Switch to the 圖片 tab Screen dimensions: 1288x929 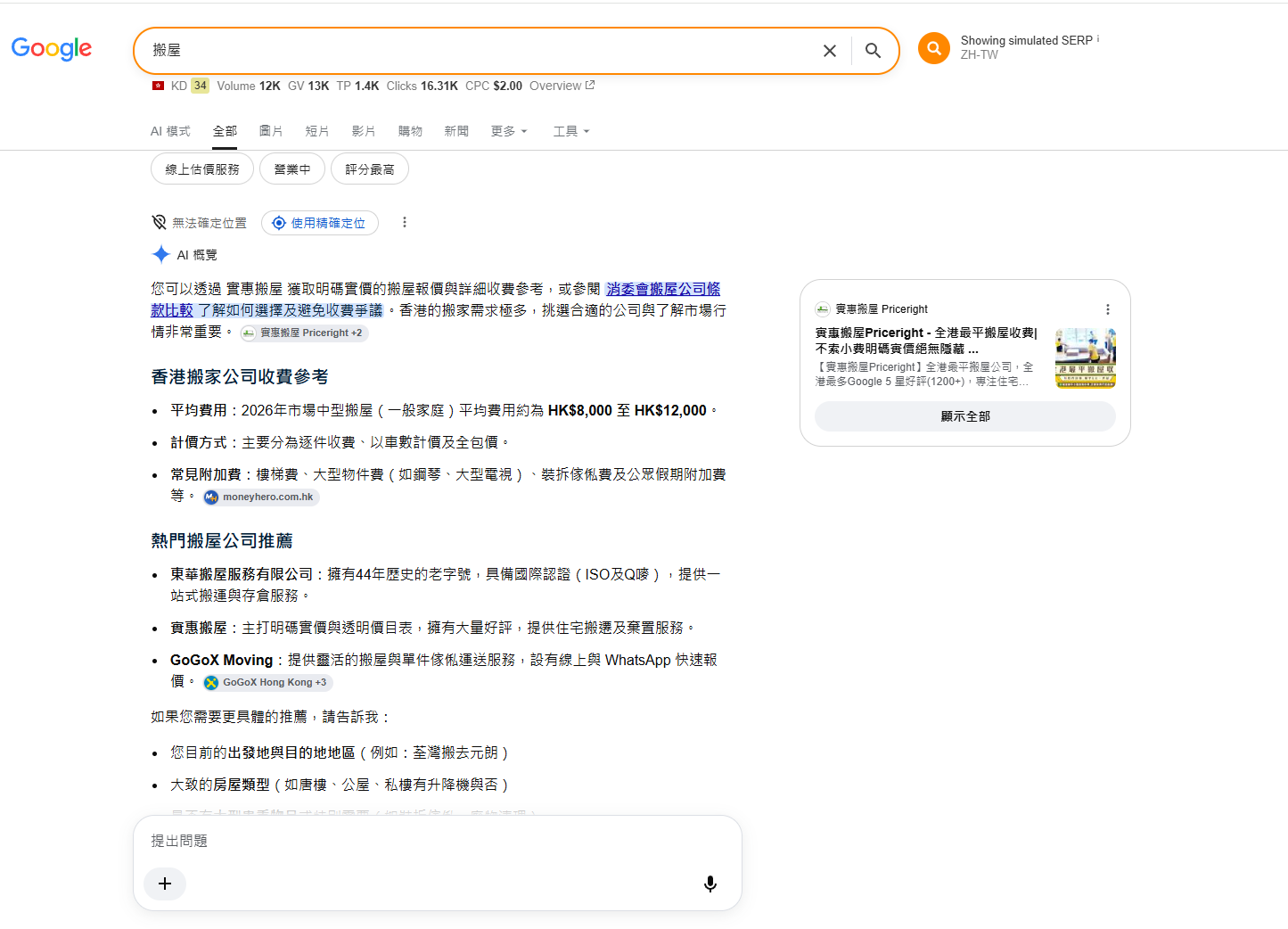coord(271,131)
